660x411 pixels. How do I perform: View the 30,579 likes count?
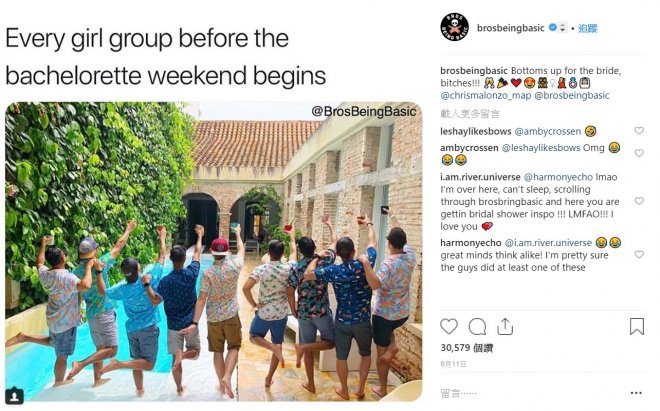tap(466, 348)
